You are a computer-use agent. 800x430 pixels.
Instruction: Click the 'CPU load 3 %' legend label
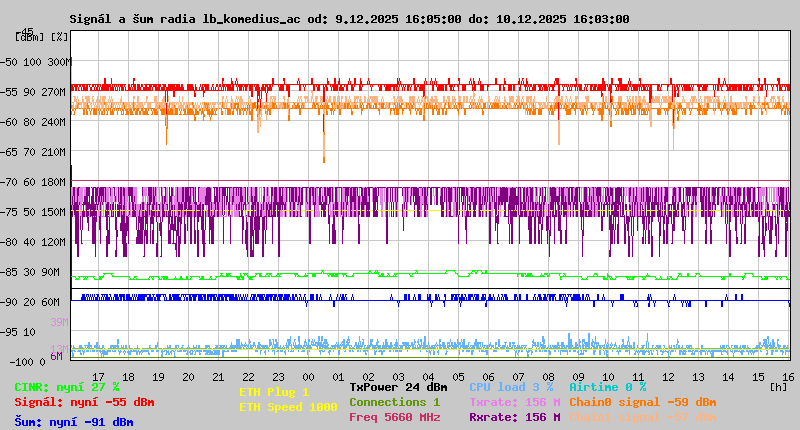coord(511,387)
